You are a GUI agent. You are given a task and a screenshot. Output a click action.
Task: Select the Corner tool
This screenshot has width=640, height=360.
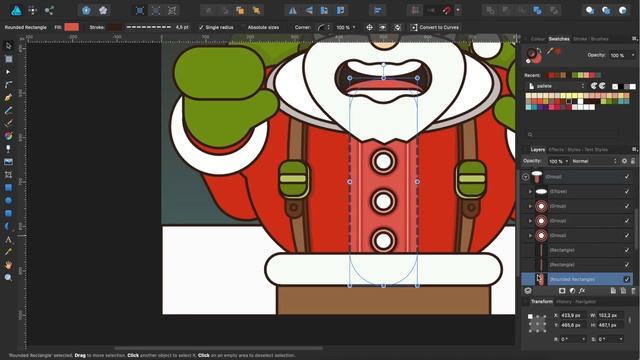[x=8, y=84]
